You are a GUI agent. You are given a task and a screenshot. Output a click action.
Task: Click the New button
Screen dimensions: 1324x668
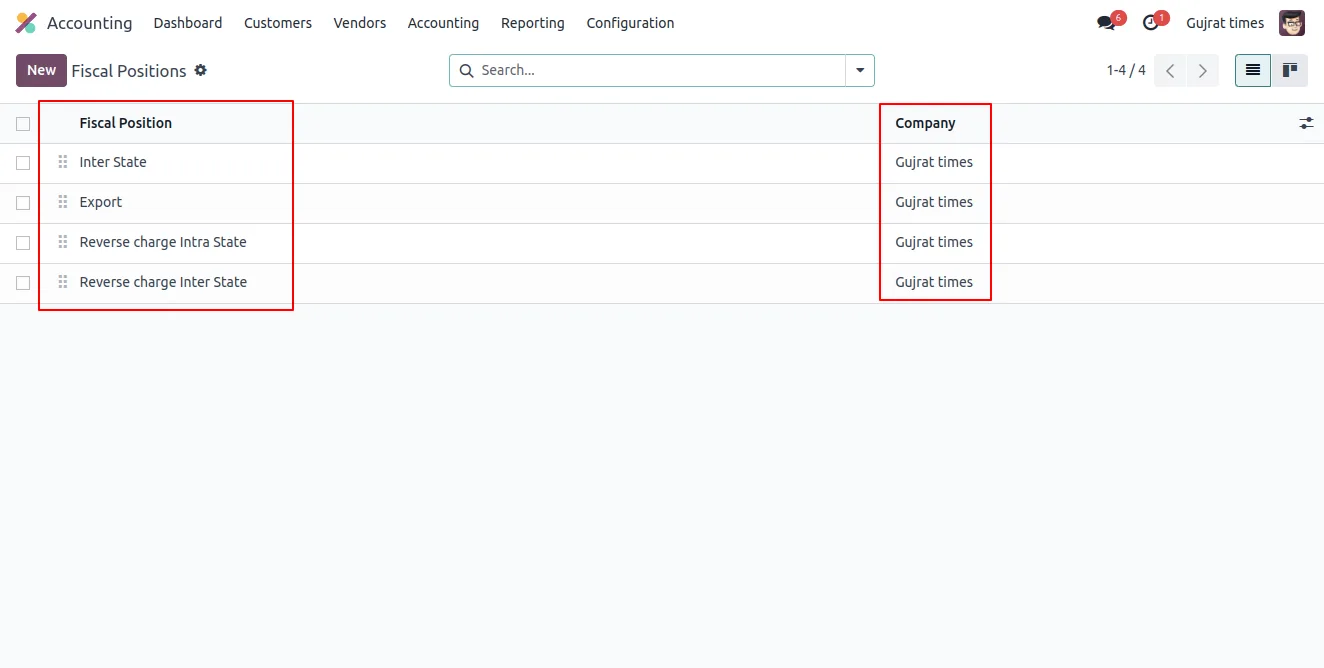pyautogui.click(x=42, y=70)
